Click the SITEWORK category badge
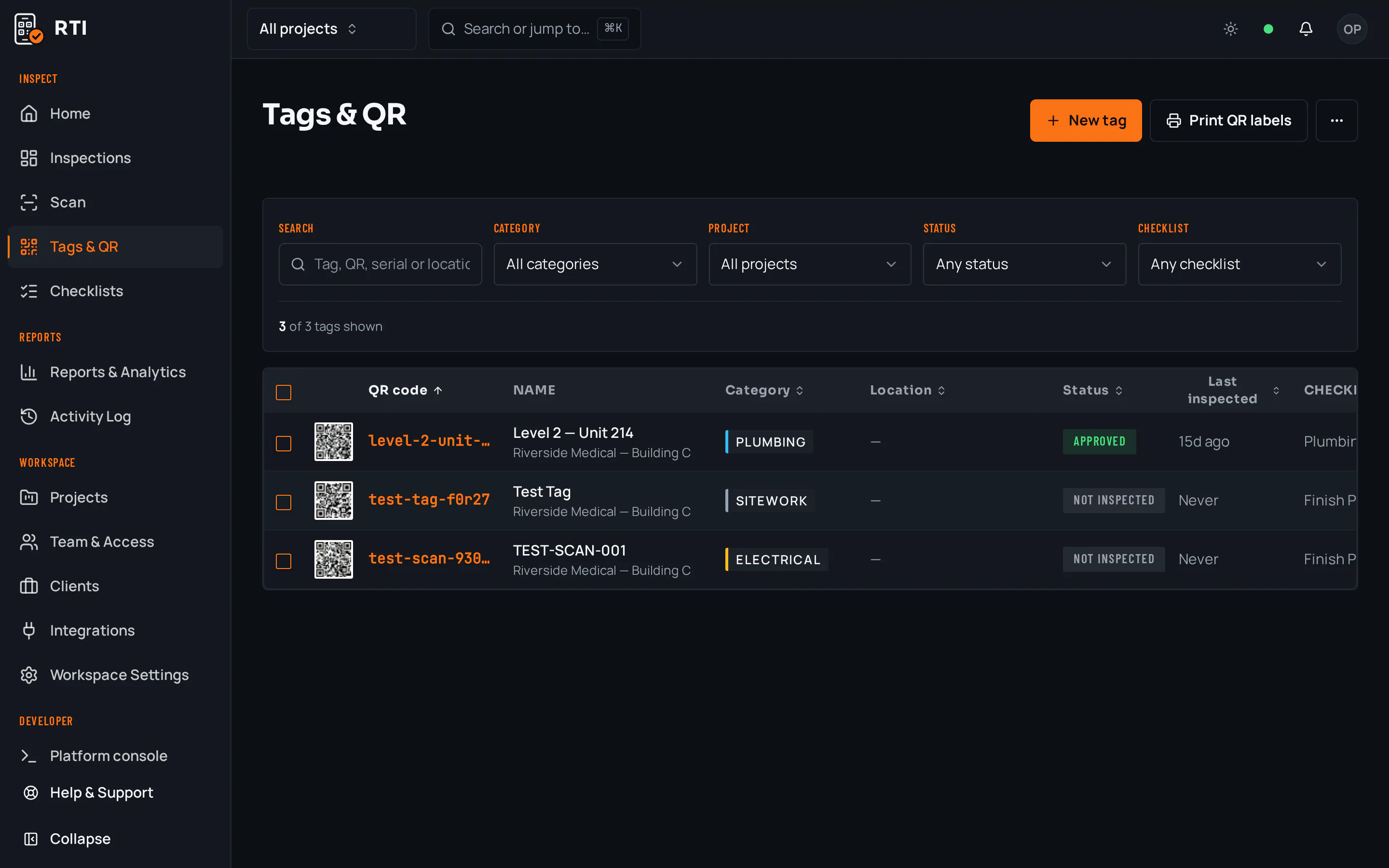Viewport: 1389px width, 868px height. click(x=770, y=501)
